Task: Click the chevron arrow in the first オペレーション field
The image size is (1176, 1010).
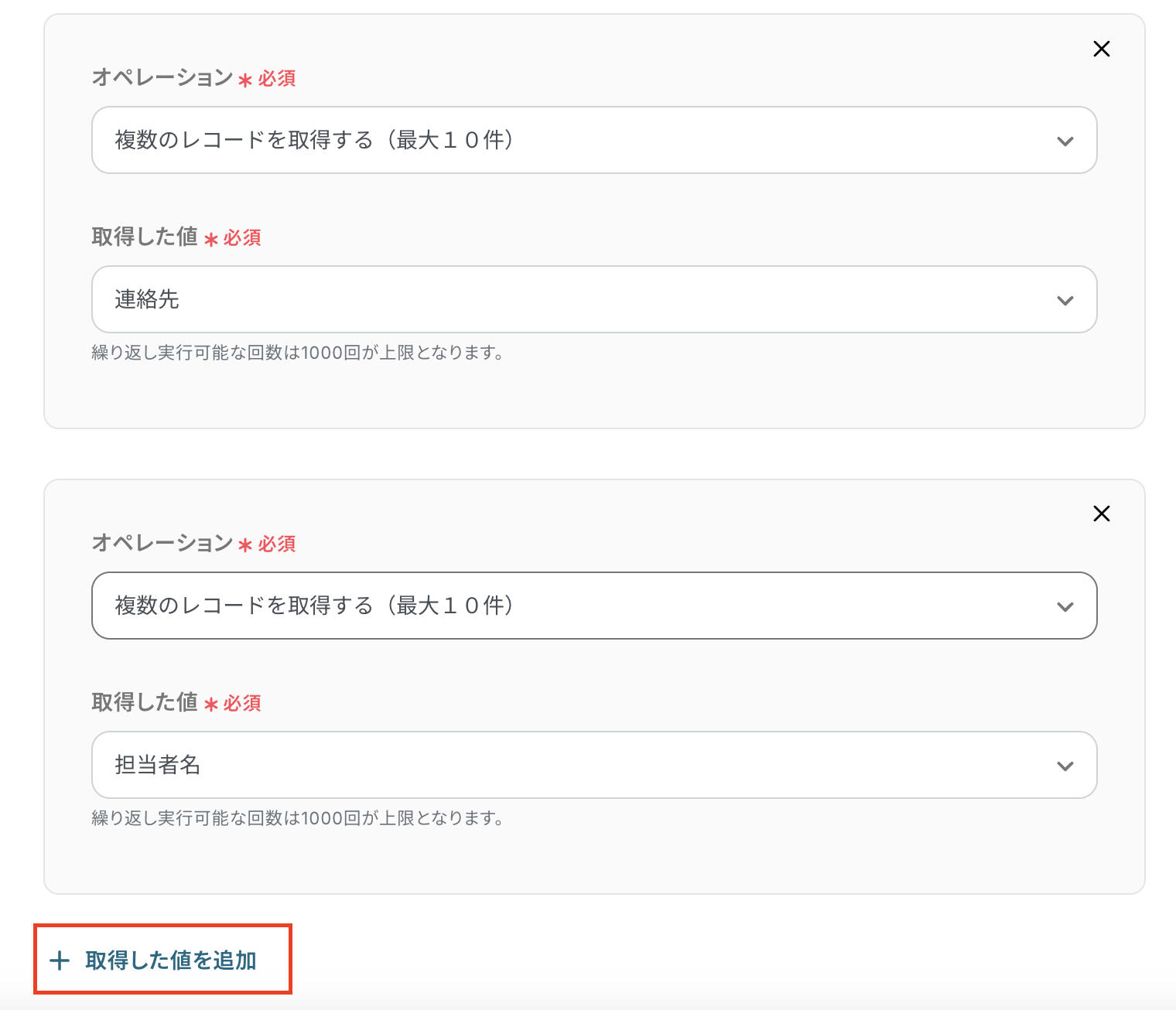Action: click(x=1065, y=141)
